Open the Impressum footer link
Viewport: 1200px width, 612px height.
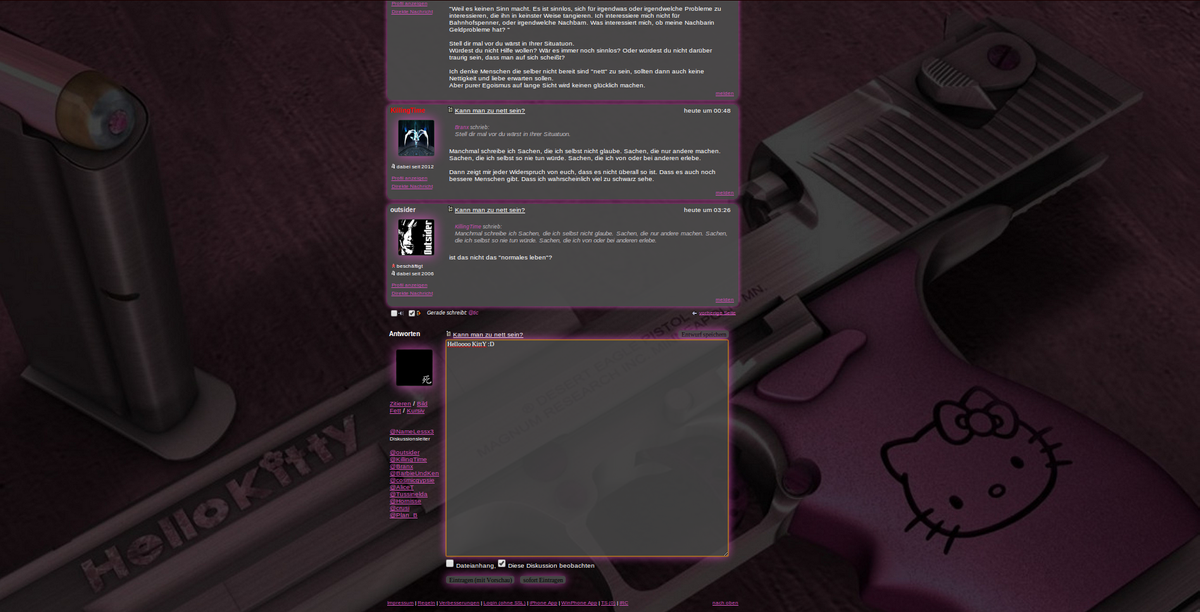(x=400, y=603)
